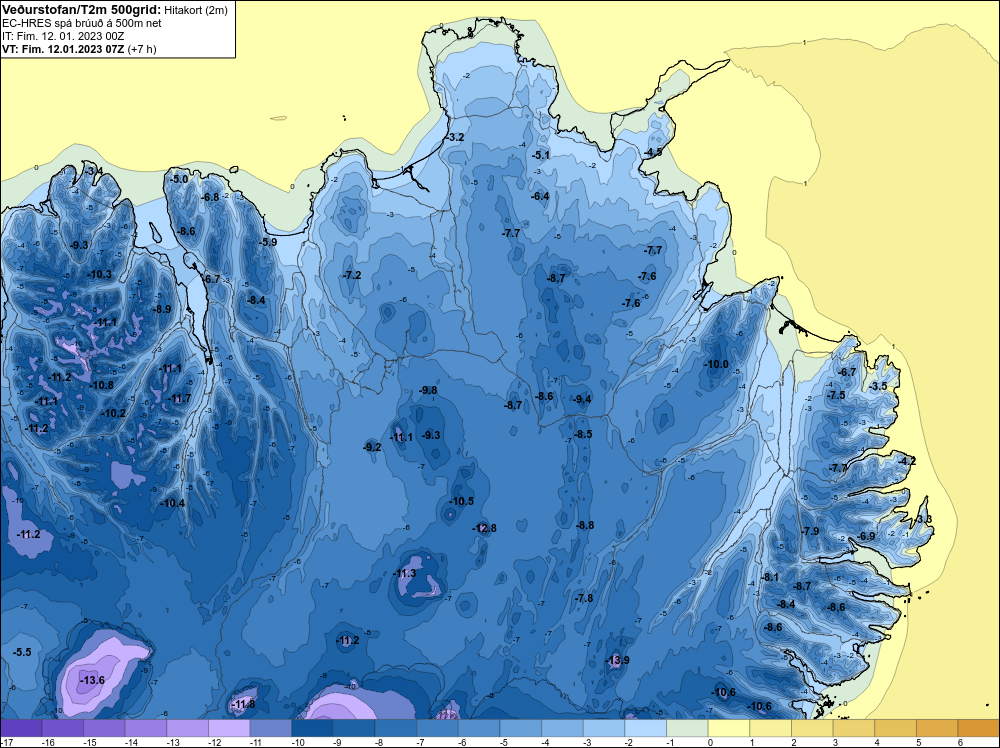Click the -5.5 temperature label
The image size is (1000, 748).
[x=22, y=652]
